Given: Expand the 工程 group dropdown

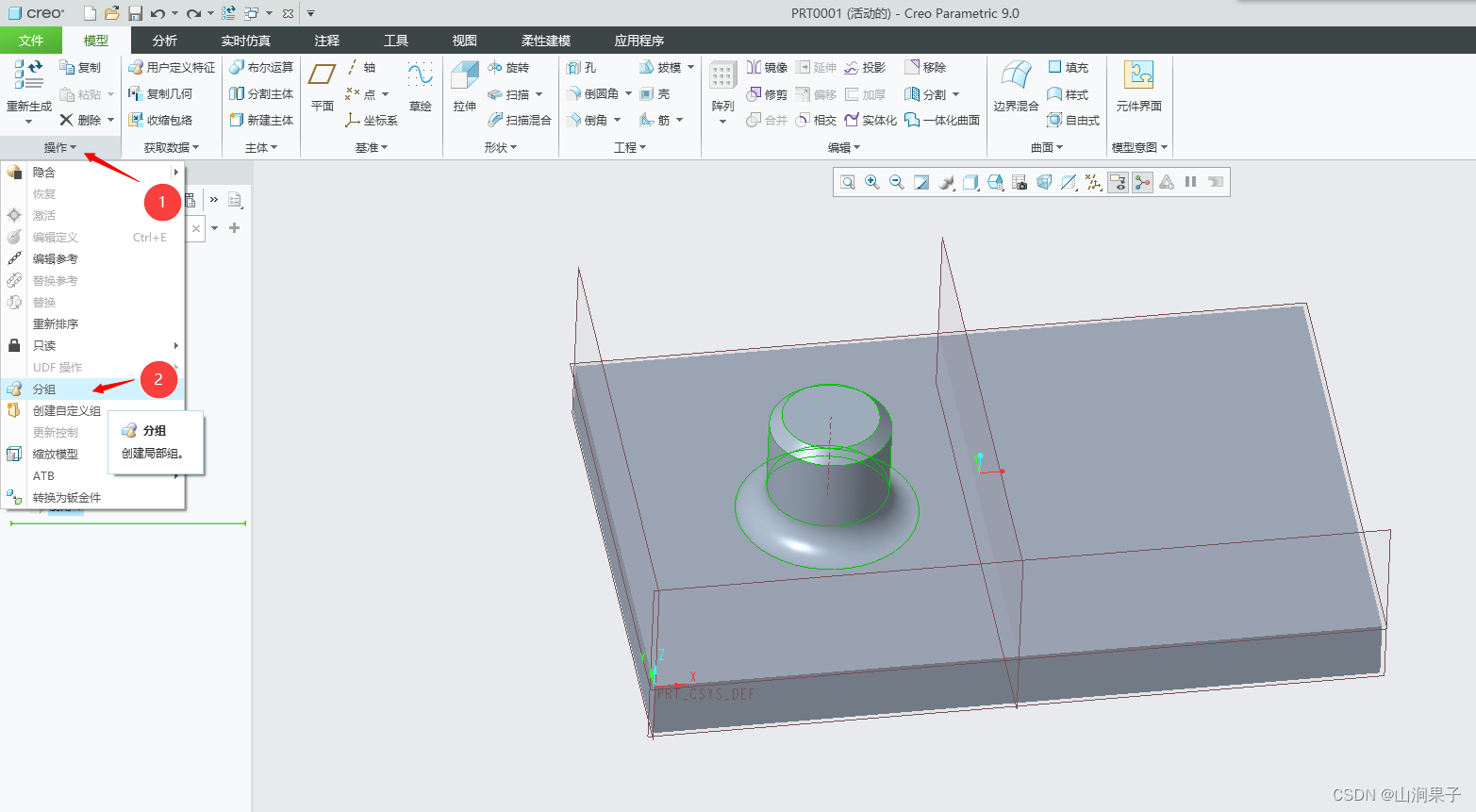Looking at the screenshot, I should point(630,148).
